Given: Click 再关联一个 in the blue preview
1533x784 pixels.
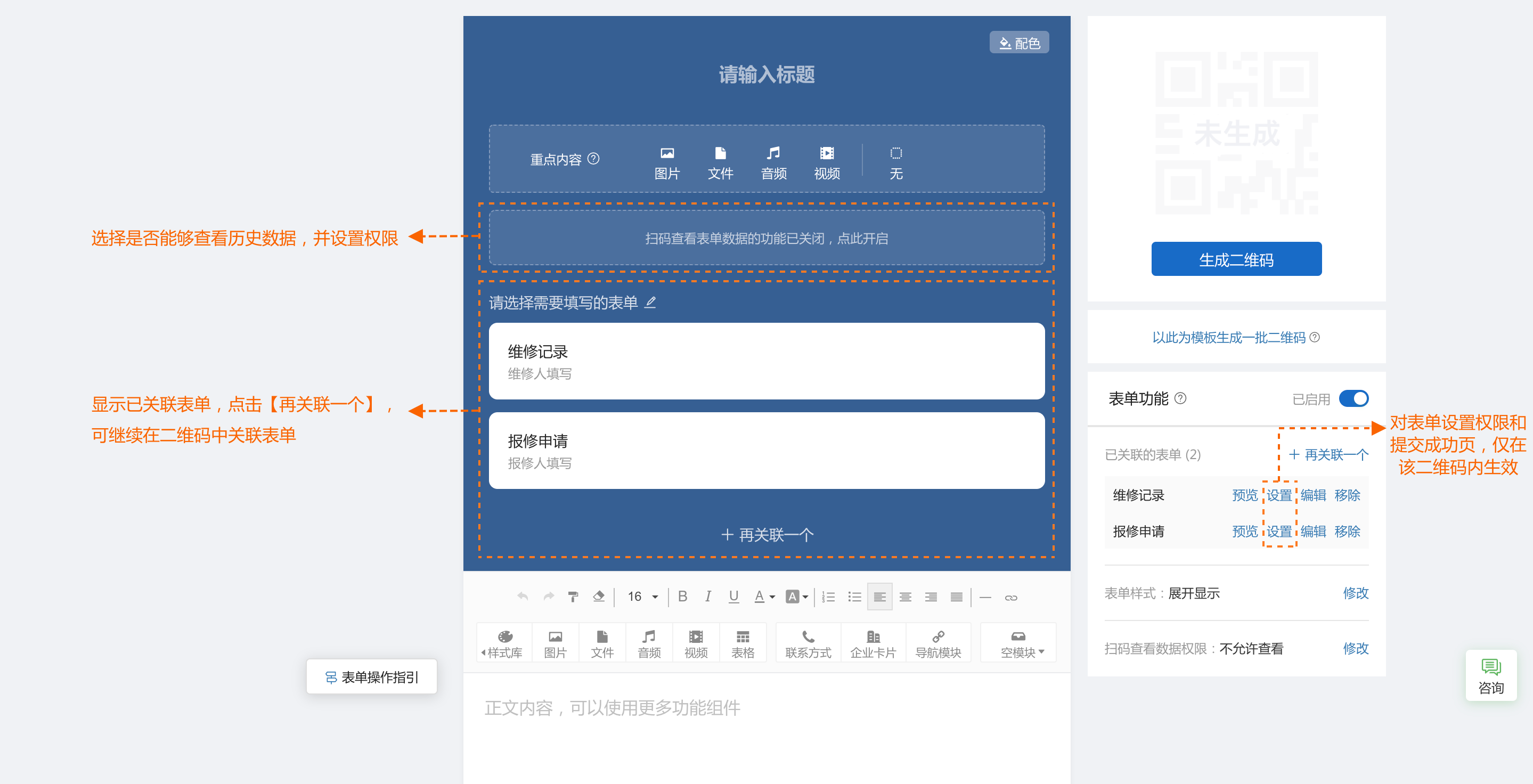Looking at the screenshot, I should tap(766, 535).
